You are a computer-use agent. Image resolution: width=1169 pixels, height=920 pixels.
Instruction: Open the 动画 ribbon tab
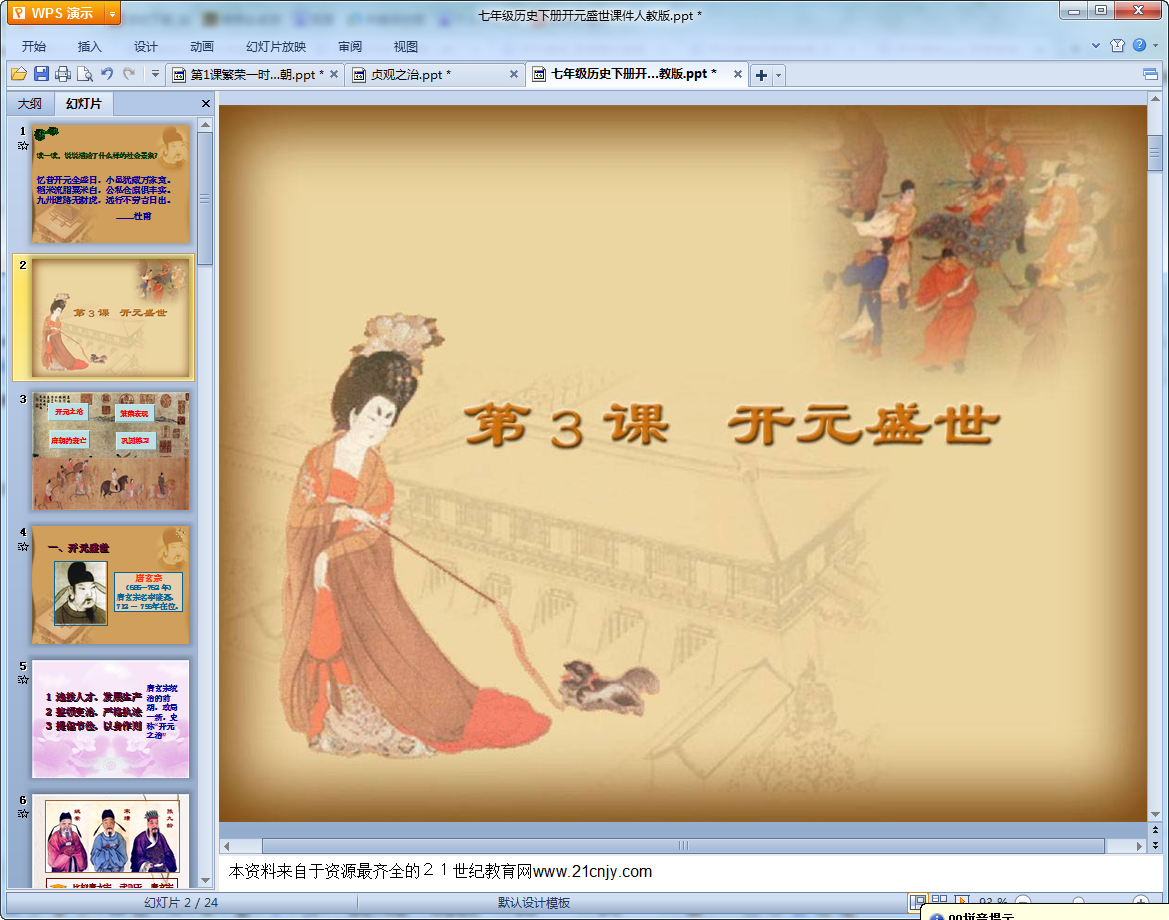point(201,46)
